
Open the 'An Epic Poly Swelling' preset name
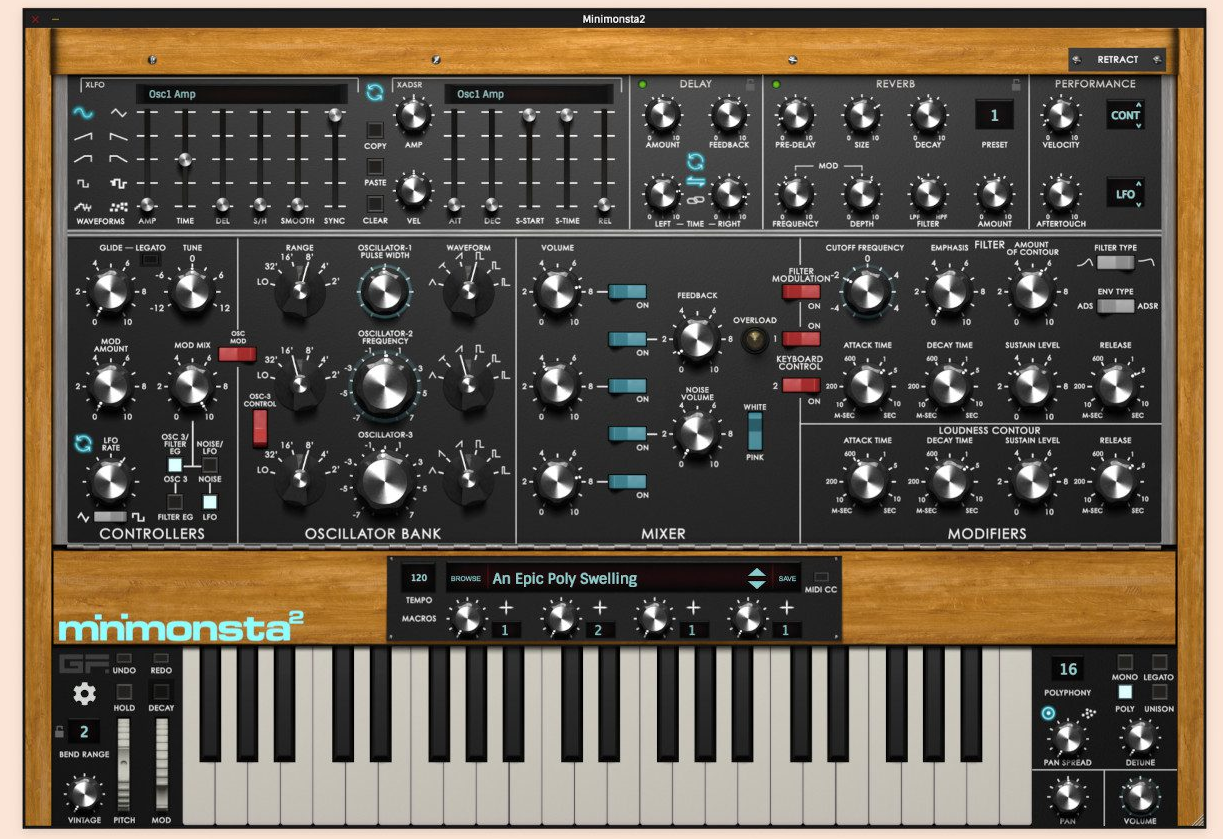click(565, 578)
